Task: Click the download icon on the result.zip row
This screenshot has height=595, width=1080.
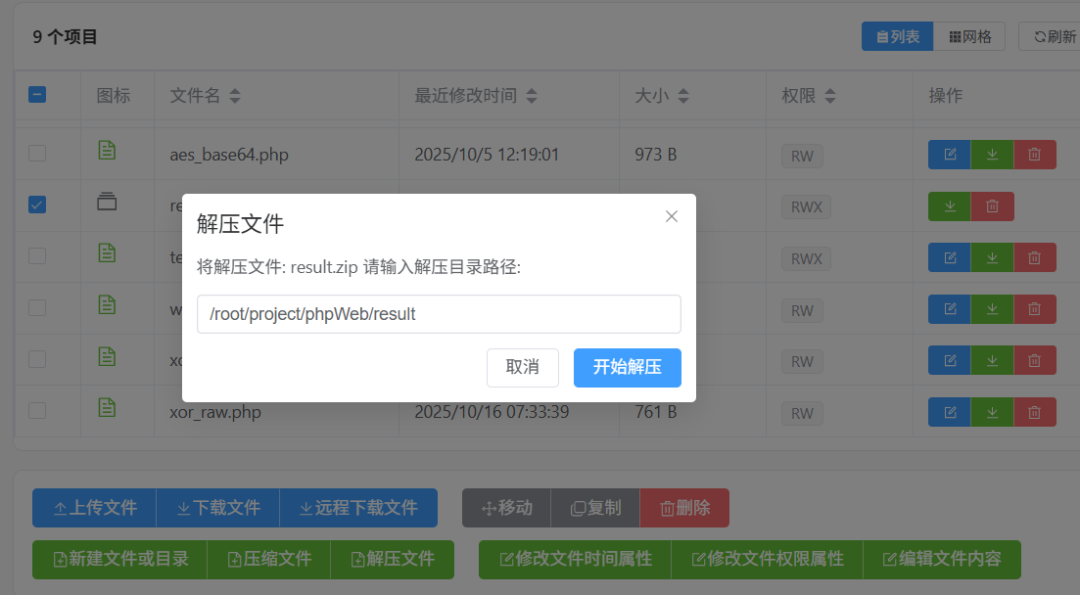Action: click(948, 205)
